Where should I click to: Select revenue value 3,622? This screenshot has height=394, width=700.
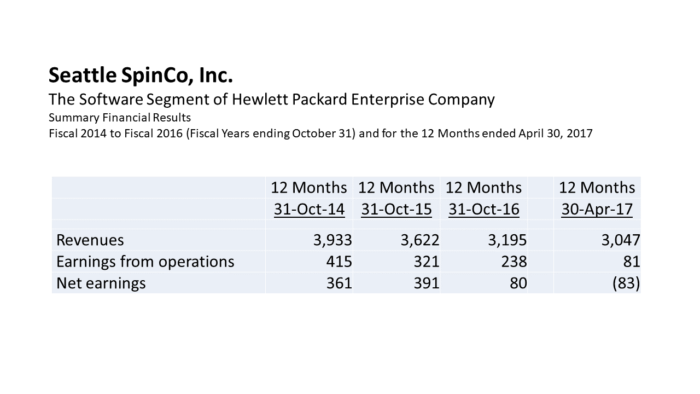click(420, 240)
